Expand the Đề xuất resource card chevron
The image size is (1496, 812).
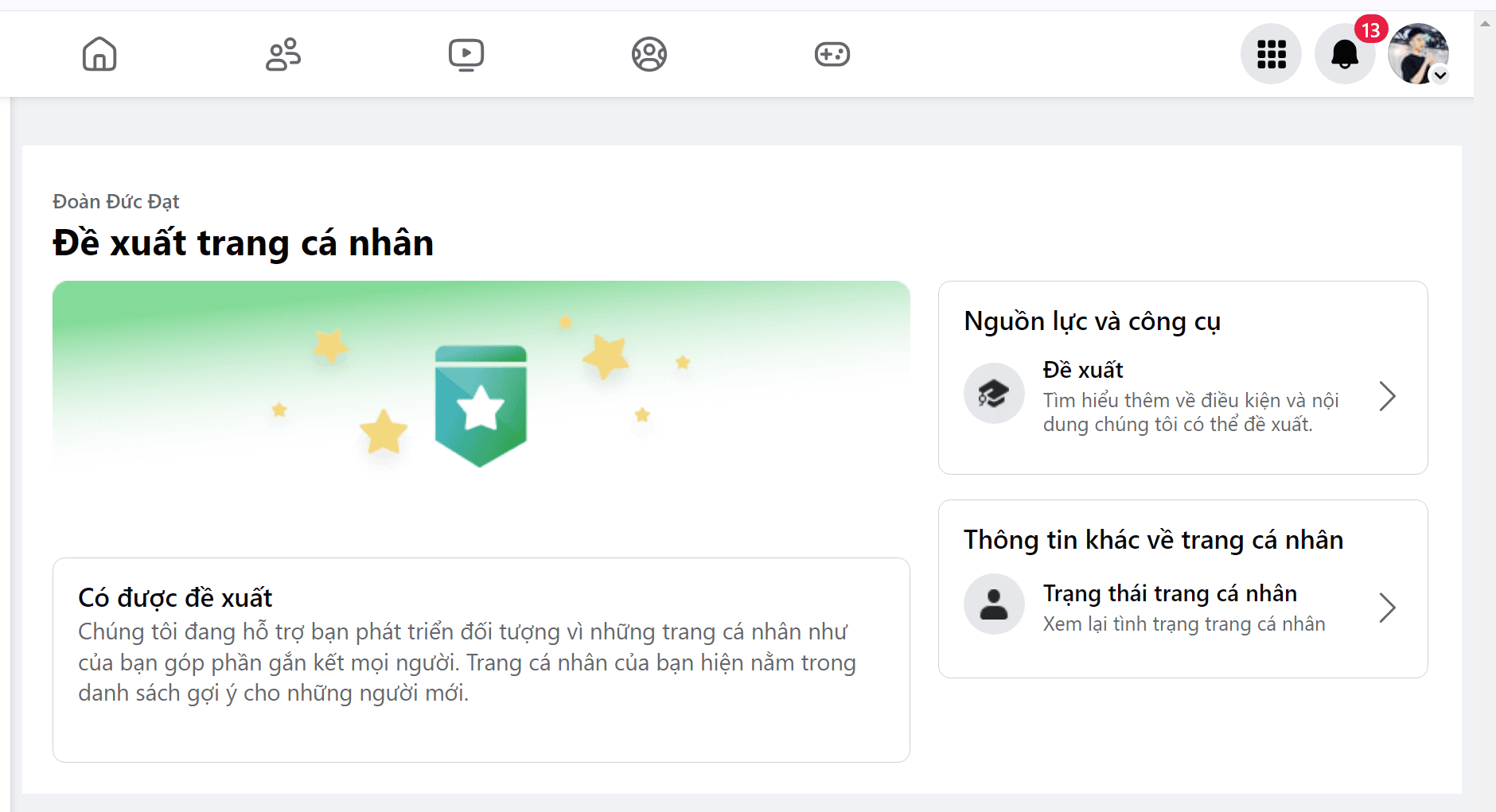1388,395
